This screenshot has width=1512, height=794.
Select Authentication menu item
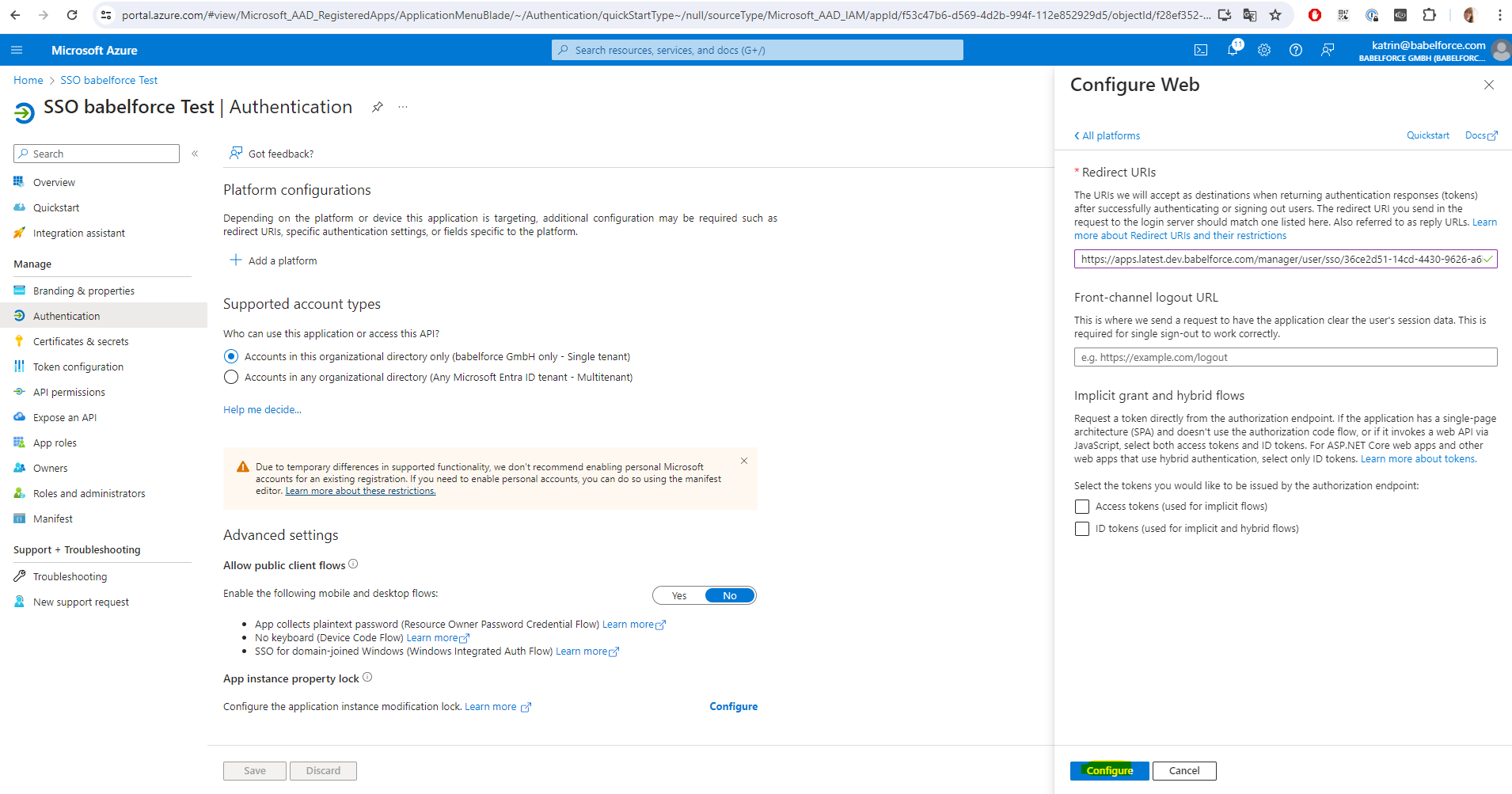tap(103, 316)
